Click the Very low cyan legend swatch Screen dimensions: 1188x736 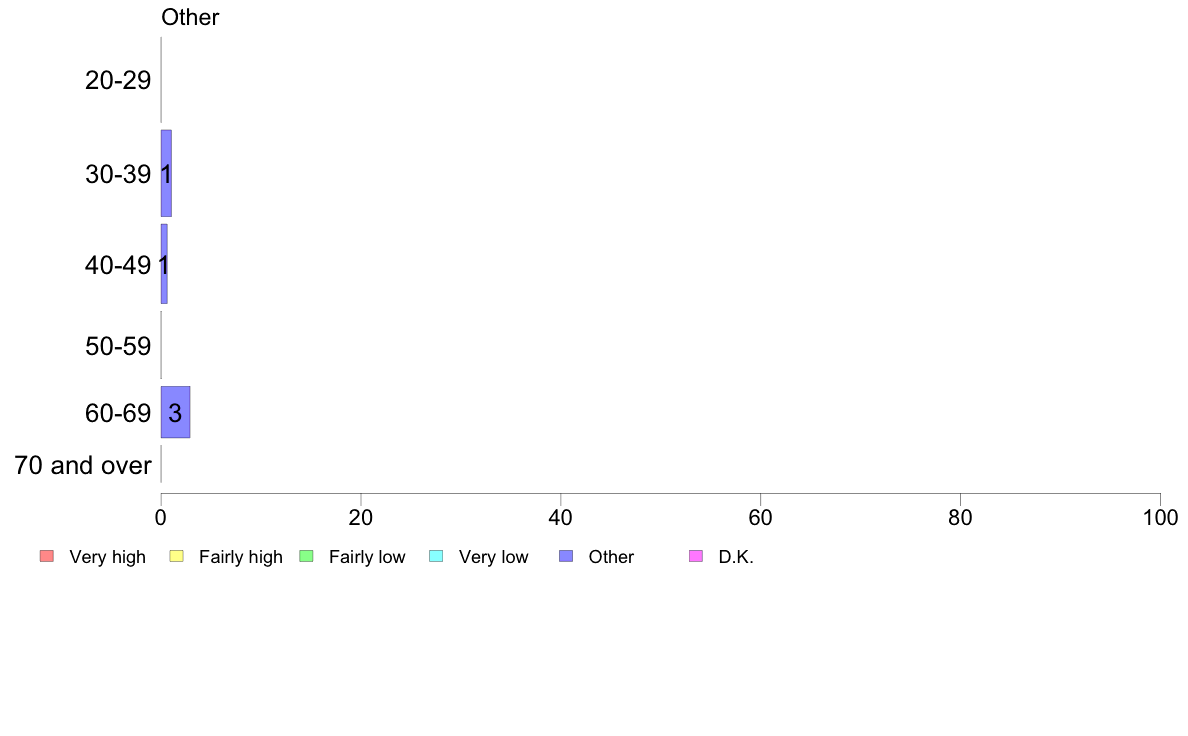tap(436, 556)
